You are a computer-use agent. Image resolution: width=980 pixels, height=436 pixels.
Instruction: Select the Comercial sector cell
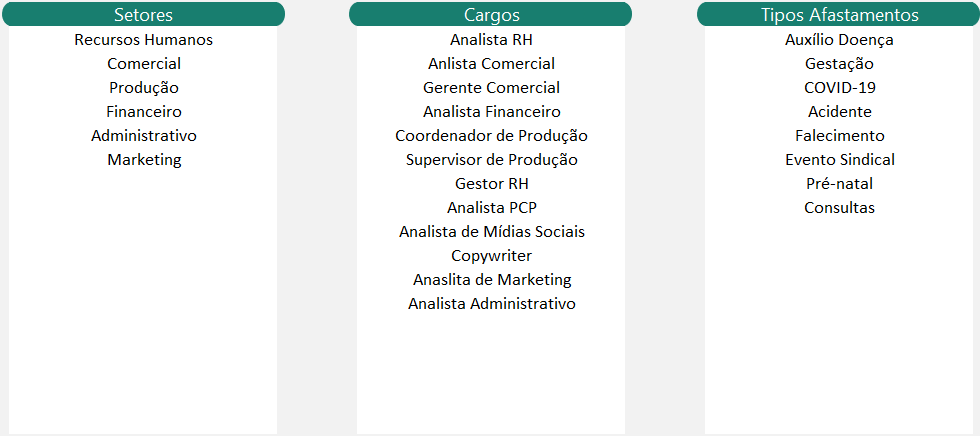pyautogui.click(x=143, y=64)
